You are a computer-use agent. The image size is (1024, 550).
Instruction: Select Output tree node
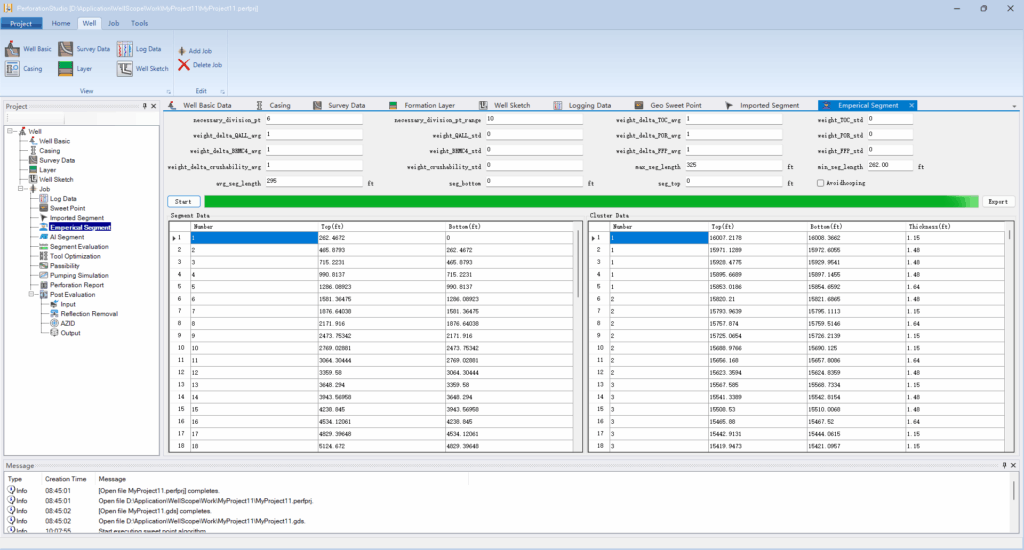(70, 333)
